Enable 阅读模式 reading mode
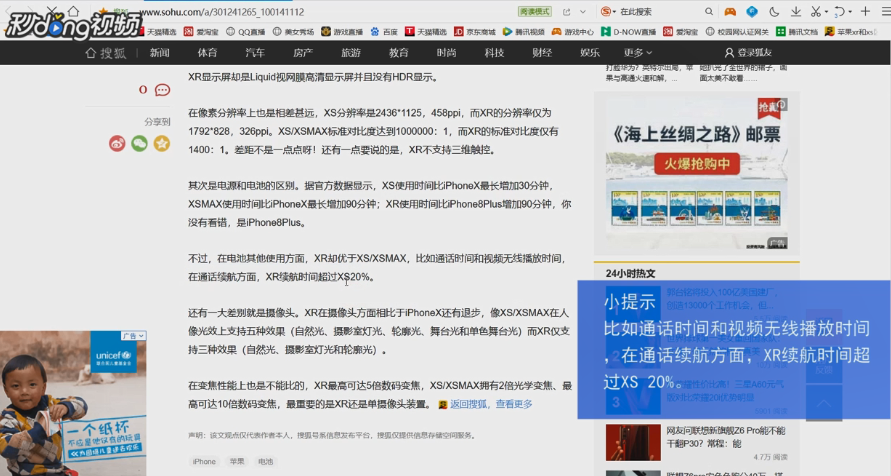Screen dimensions: 891x476 535,11
